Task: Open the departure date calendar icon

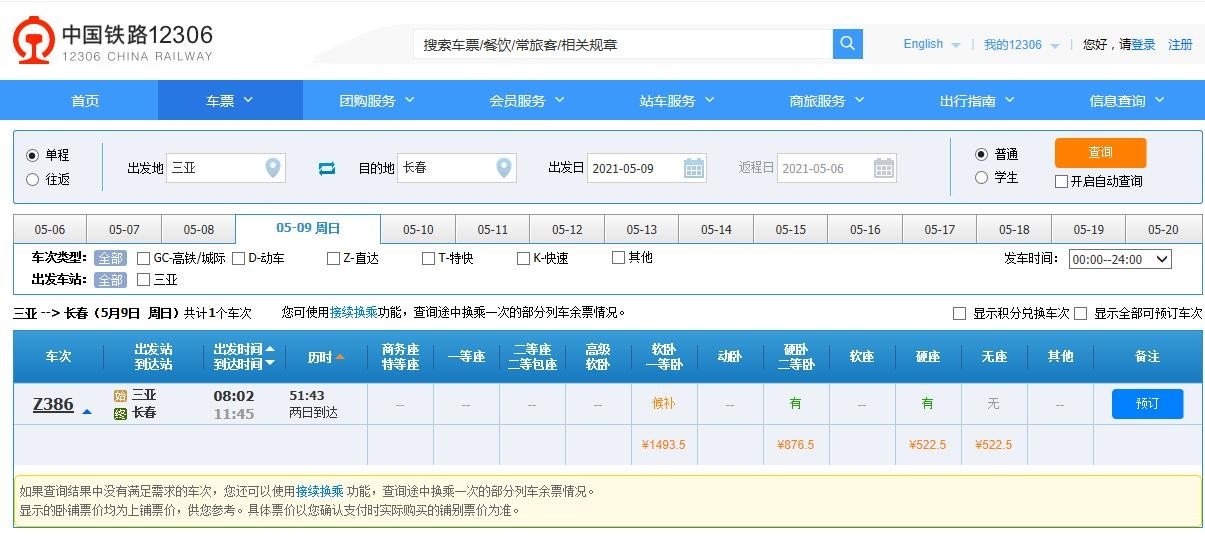Action: click(694, 168)
